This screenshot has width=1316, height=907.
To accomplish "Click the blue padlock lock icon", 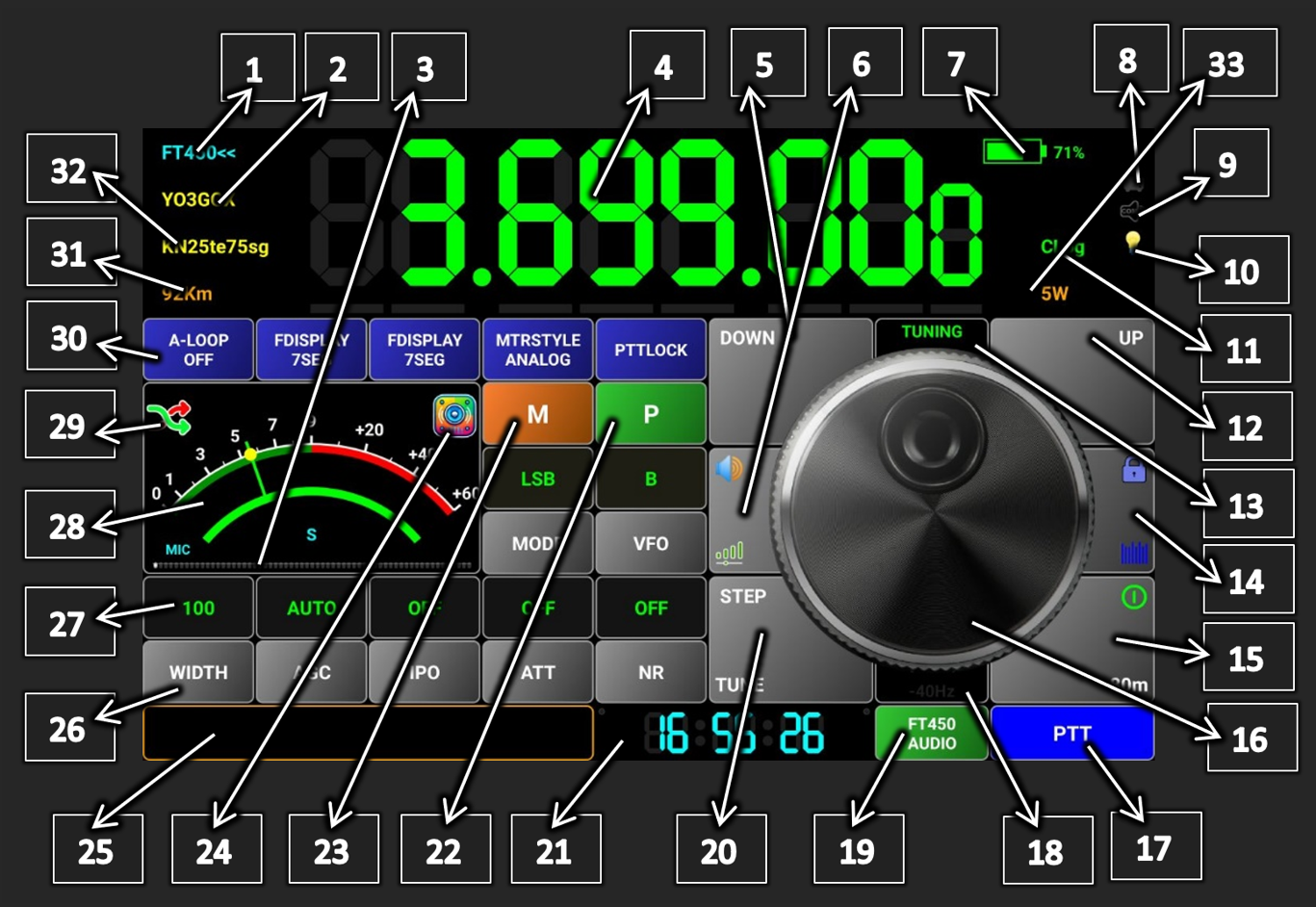I will click(1134, 471).
